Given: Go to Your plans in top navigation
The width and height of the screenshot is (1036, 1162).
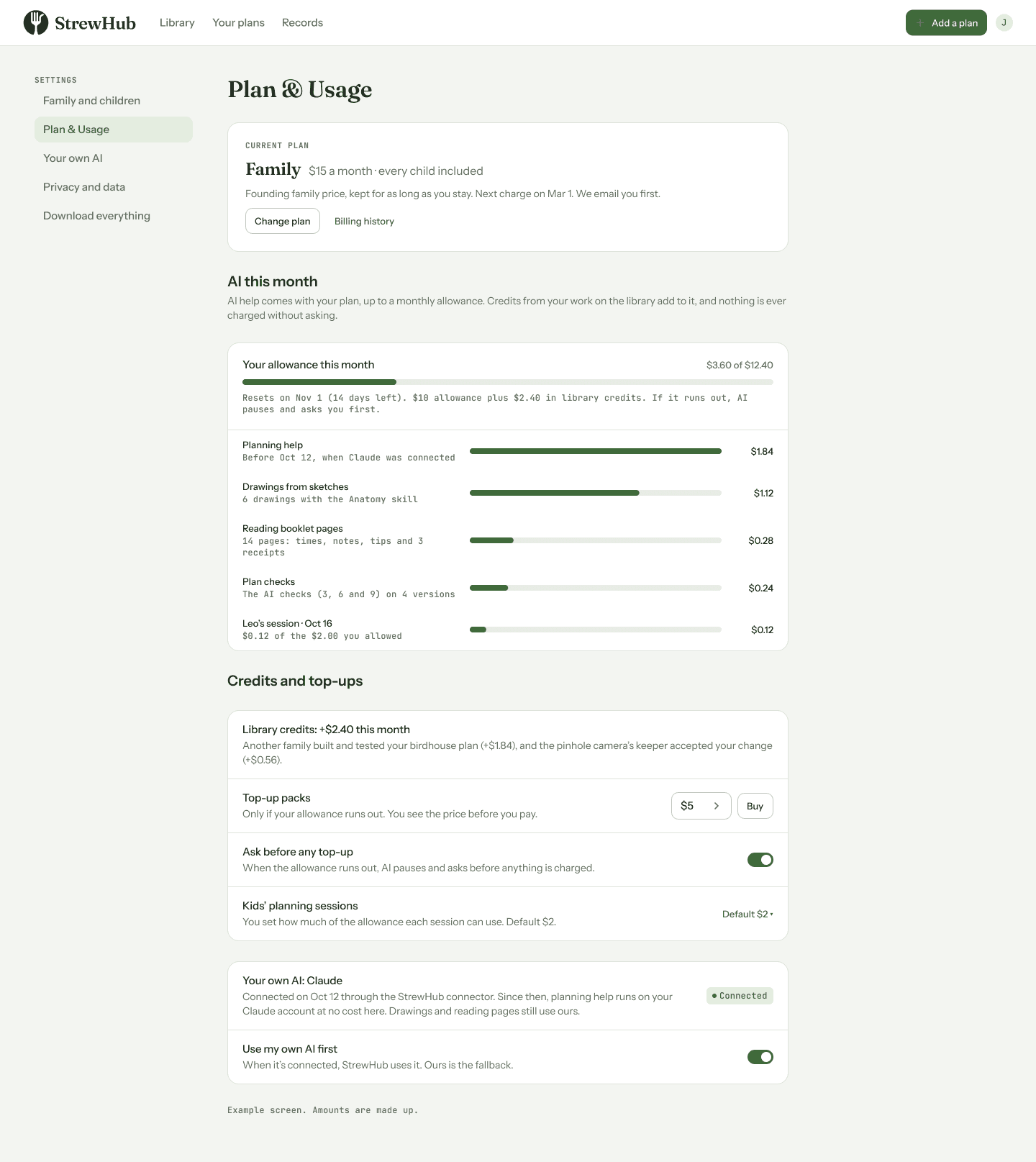Looking at the screenshot, I should pyautogui.click(x=238, y=23).
